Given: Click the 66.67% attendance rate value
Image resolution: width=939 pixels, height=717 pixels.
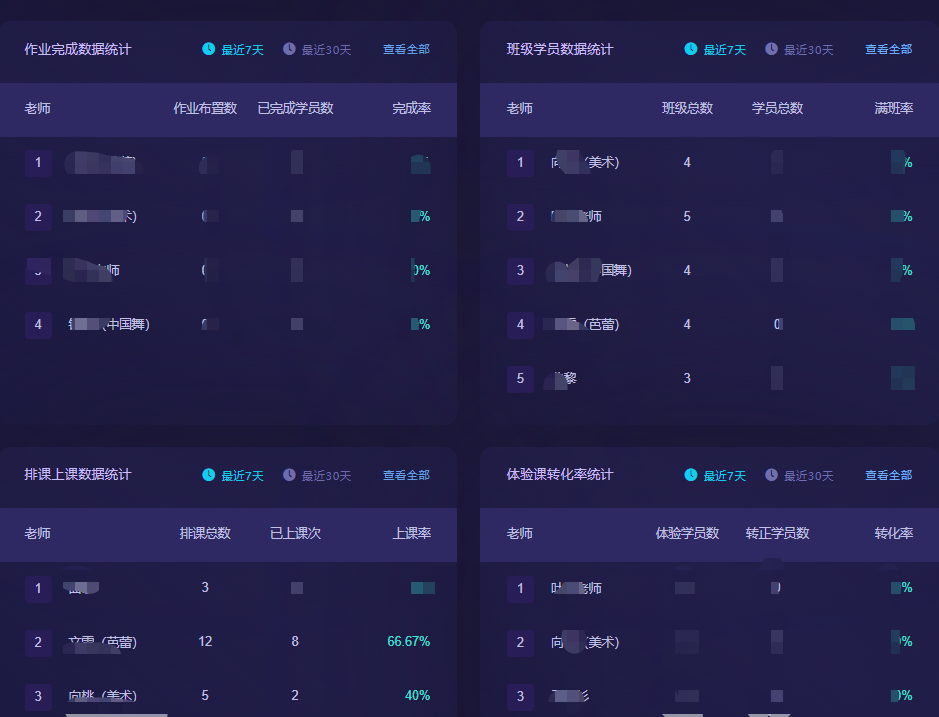Looking at the screenshot, I should tap(408, 642).
